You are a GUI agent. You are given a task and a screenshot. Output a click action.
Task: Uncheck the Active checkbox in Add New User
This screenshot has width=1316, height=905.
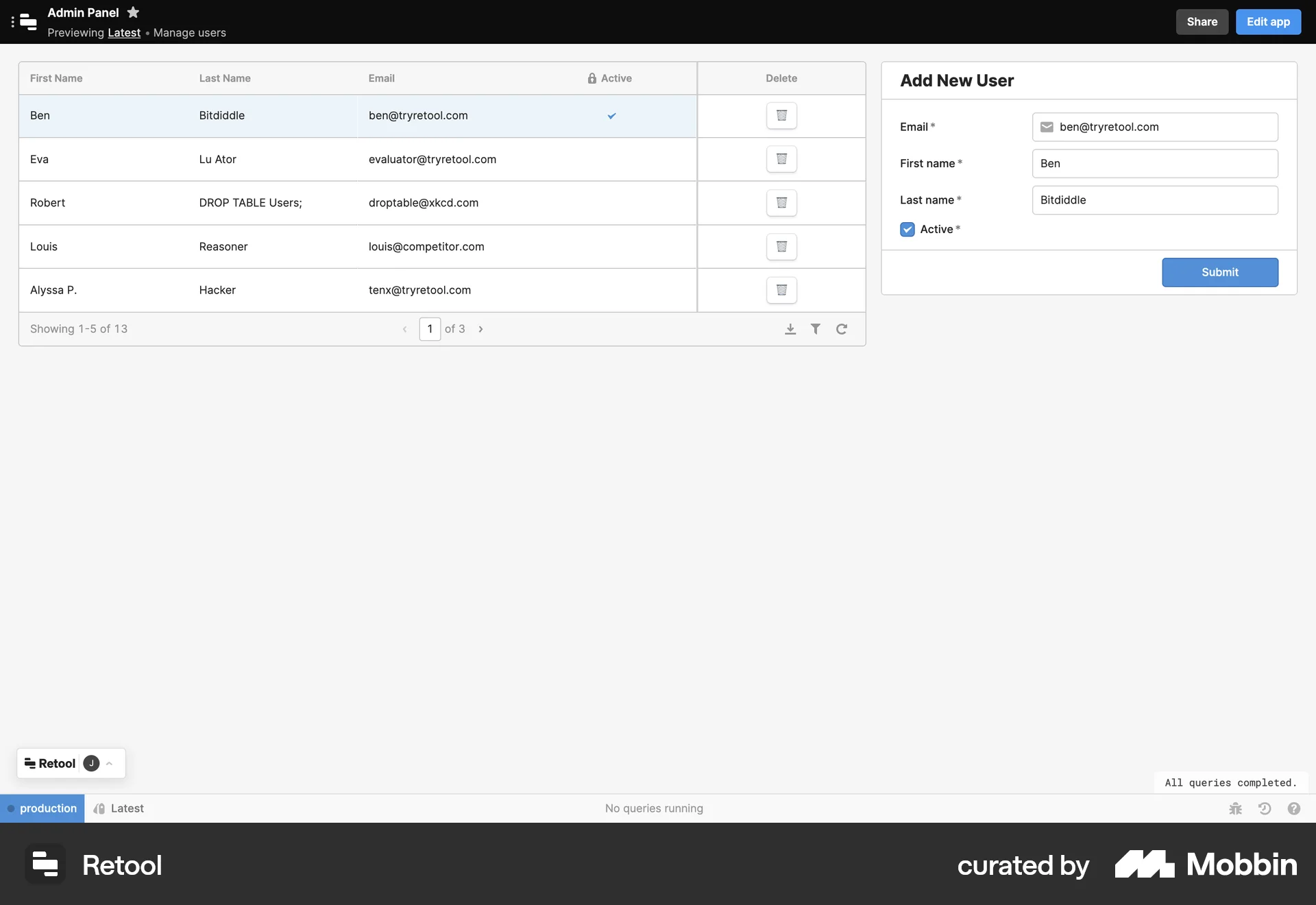click(x=907, y=229)
